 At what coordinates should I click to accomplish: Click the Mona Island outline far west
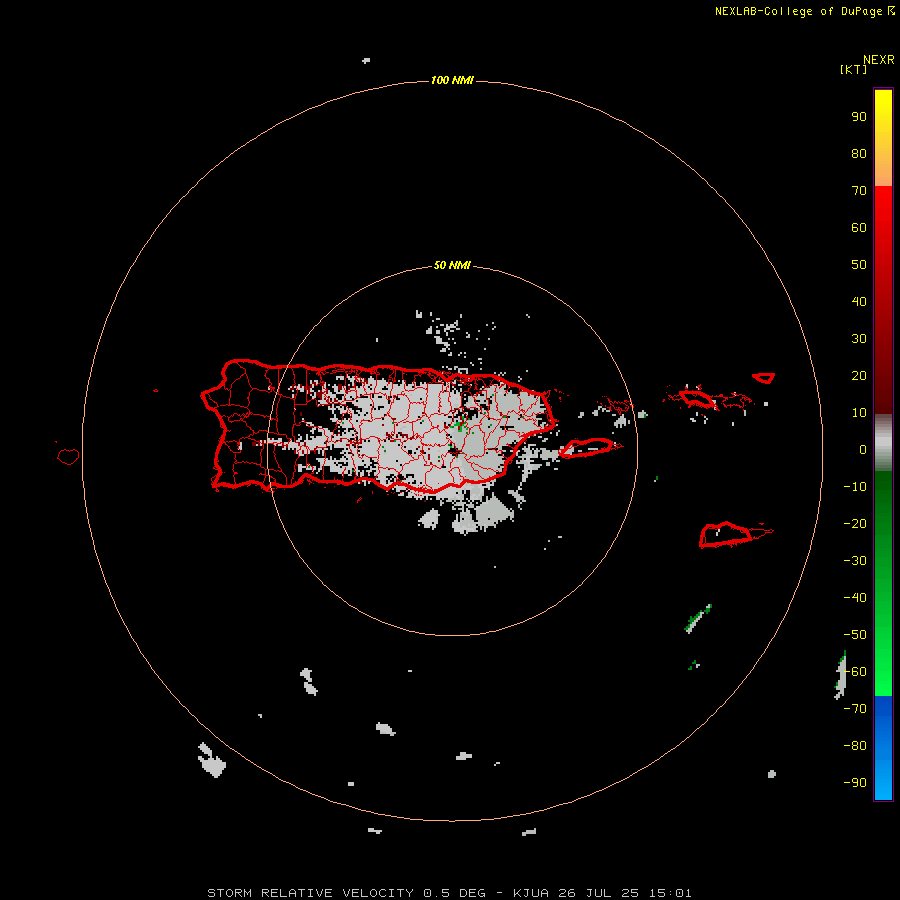point(68,456)
